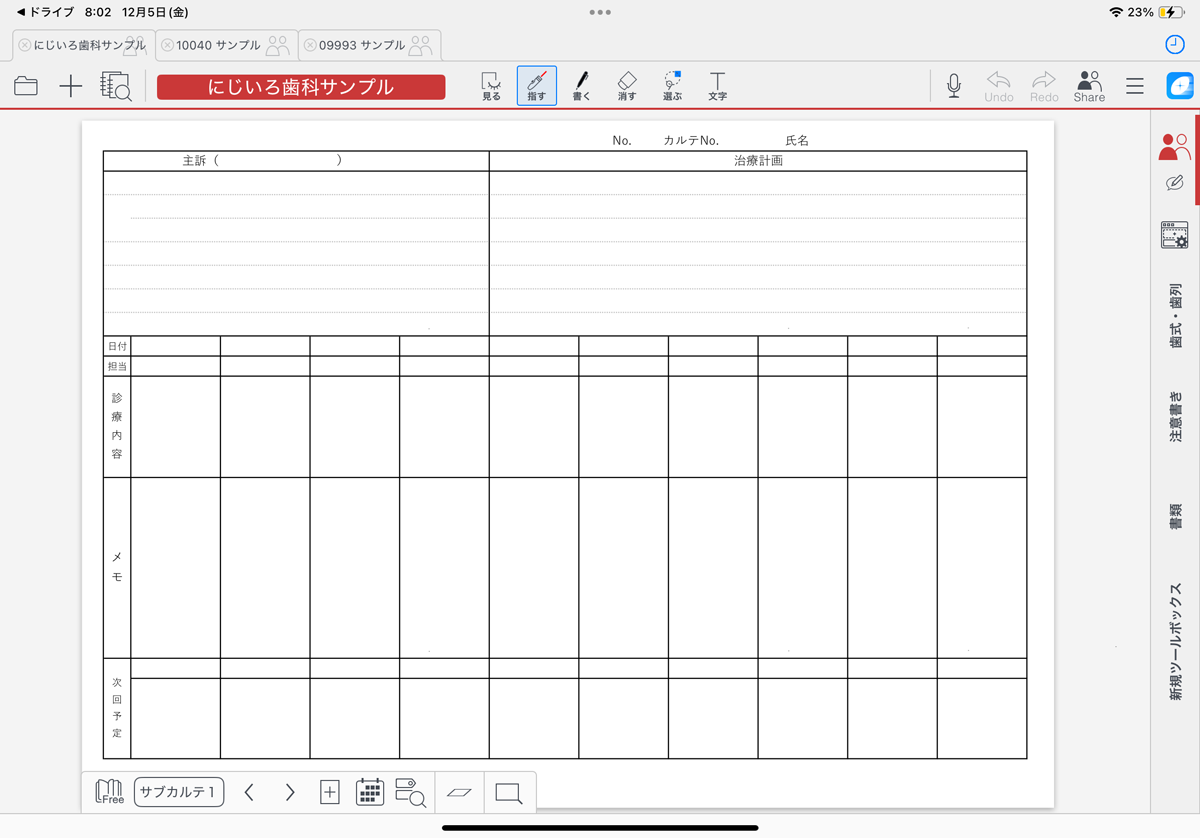1200x838 pixels.
Task: Click the add page plus icon
Action: click(329, 792)
